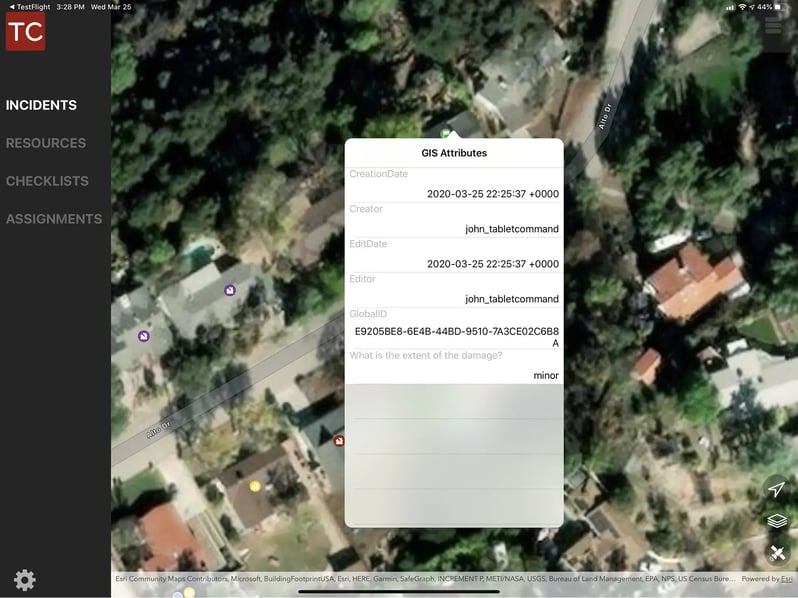Tap the satellite icon button
The height and width of the screenshot is (598, 798).
coord(777,553)
